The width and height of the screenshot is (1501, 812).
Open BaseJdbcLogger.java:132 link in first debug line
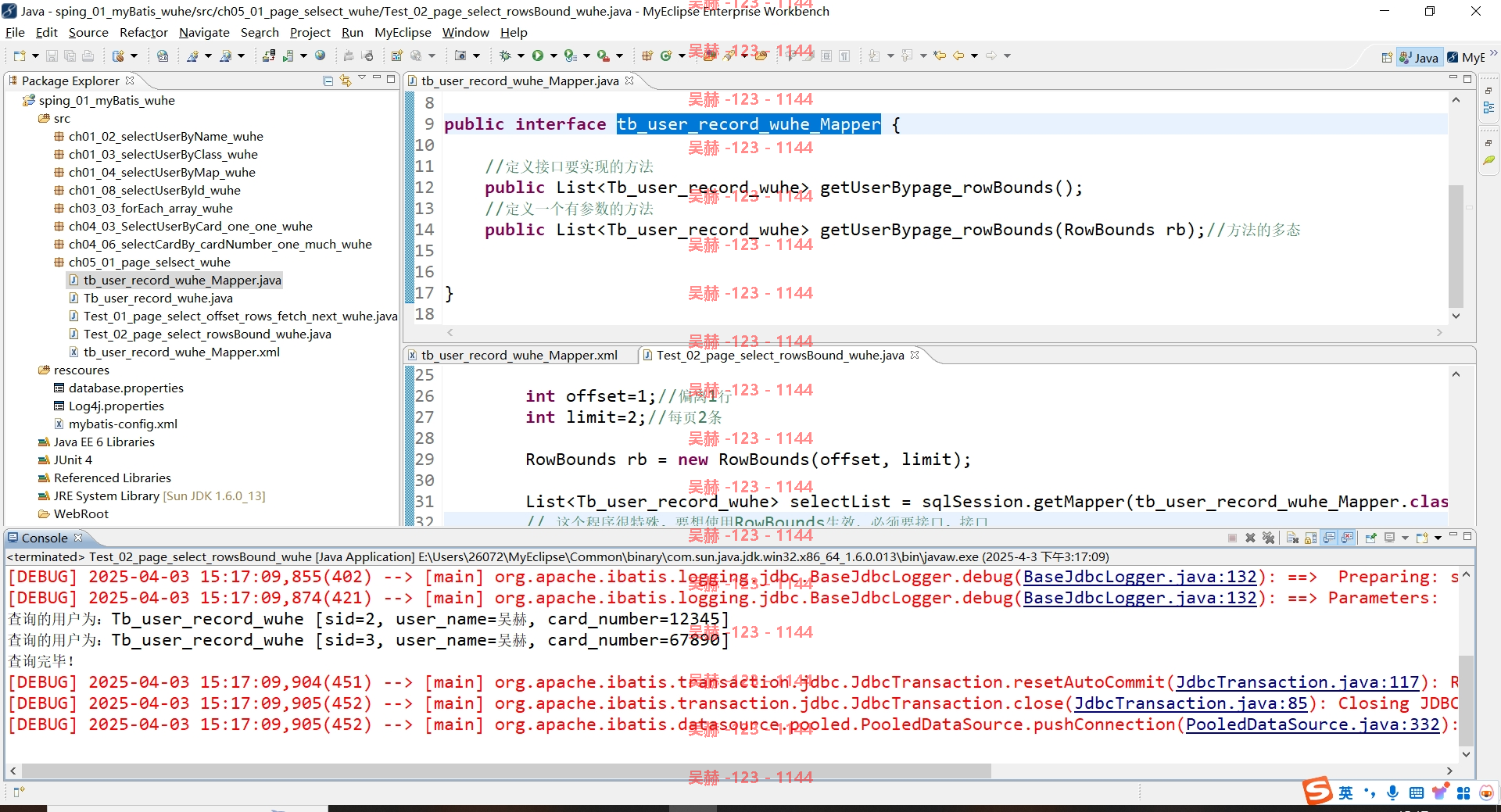point(1140,577)
